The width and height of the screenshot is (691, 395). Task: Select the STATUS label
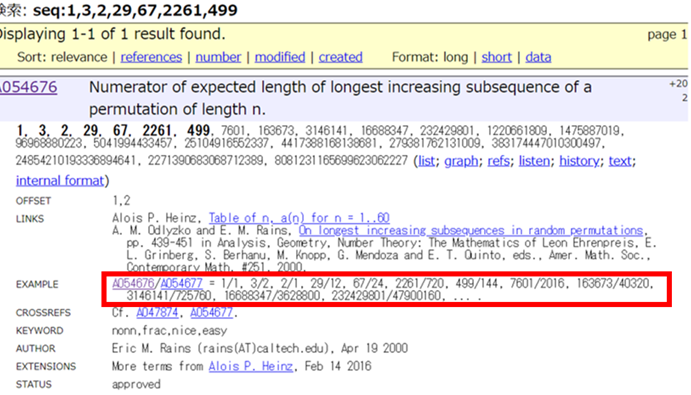pyautogui.click(x=33, y=385)
